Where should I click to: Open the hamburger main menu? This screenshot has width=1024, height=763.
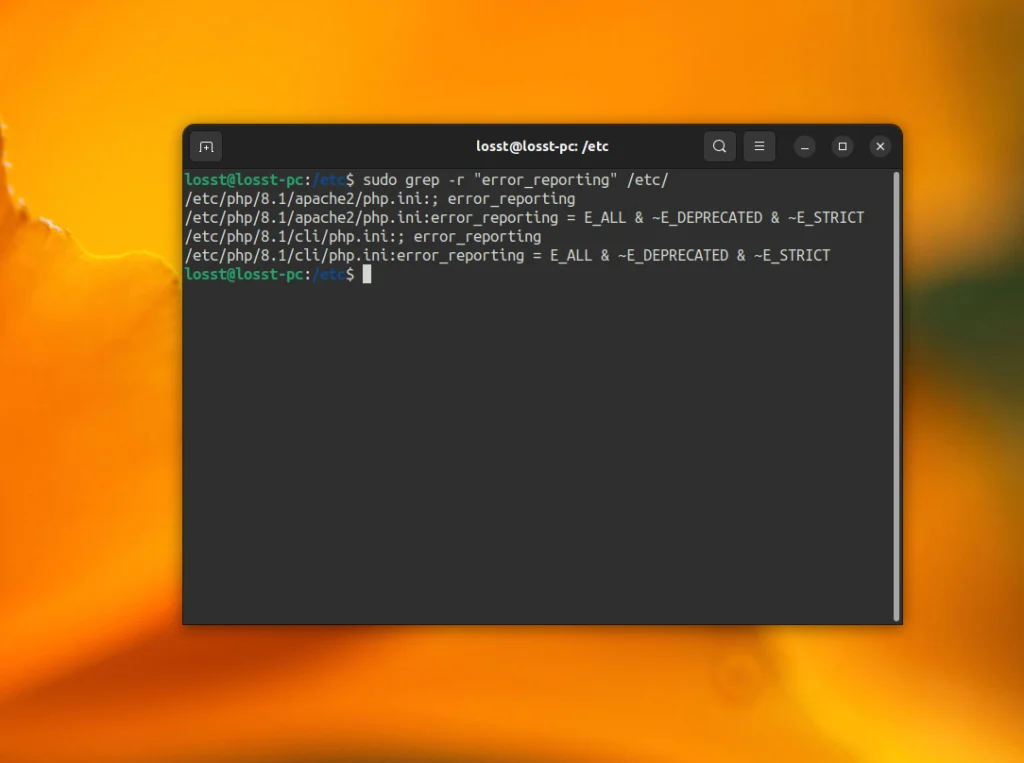[760, 146]
